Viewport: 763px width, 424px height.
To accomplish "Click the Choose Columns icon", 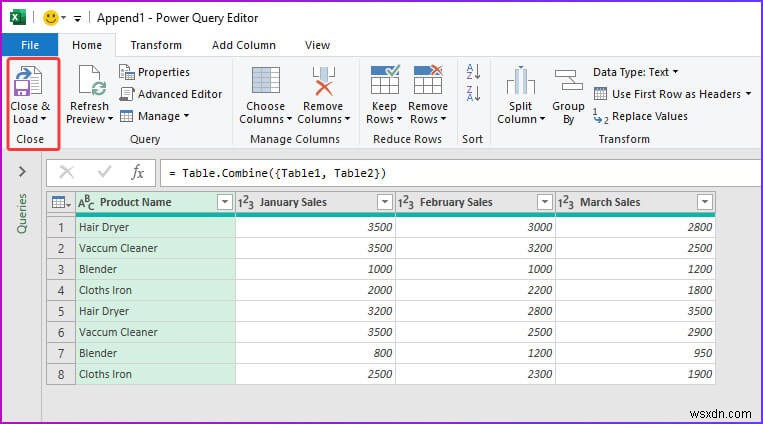I will click(x=265, y=80).
